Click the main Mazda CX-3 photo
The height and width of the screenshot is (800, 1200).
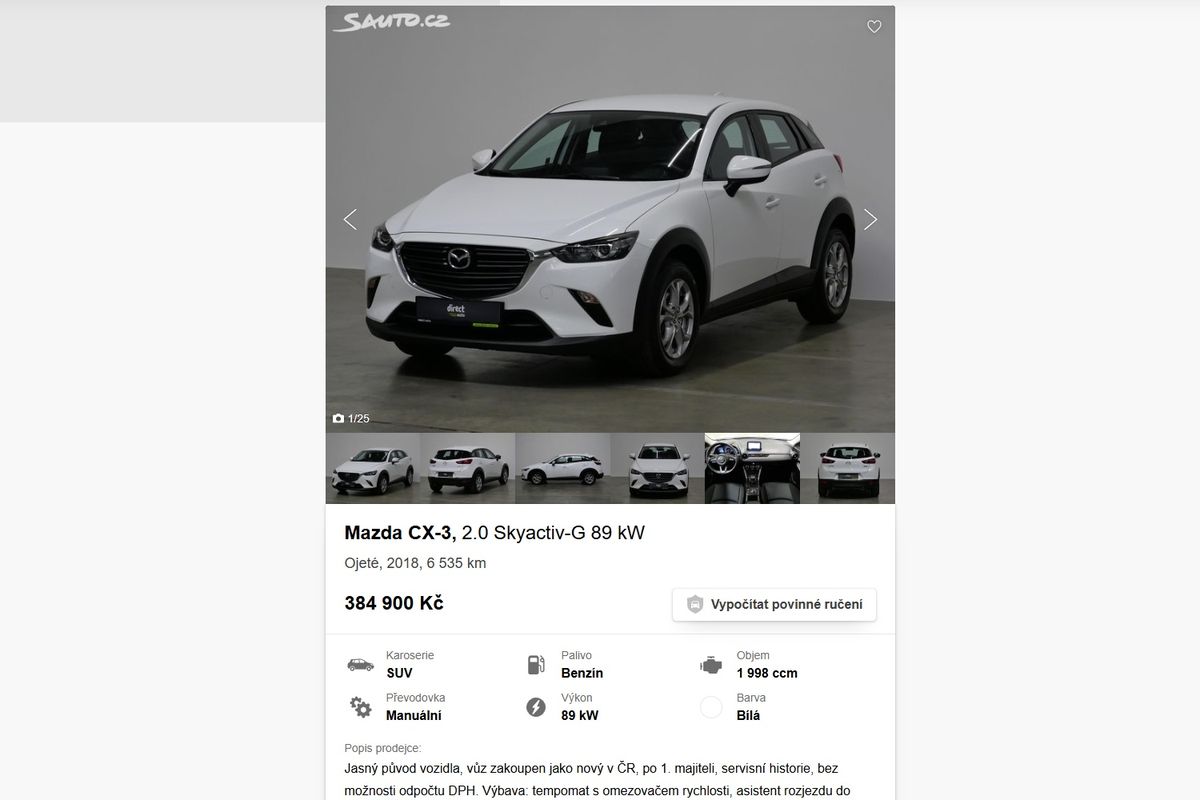610,219
